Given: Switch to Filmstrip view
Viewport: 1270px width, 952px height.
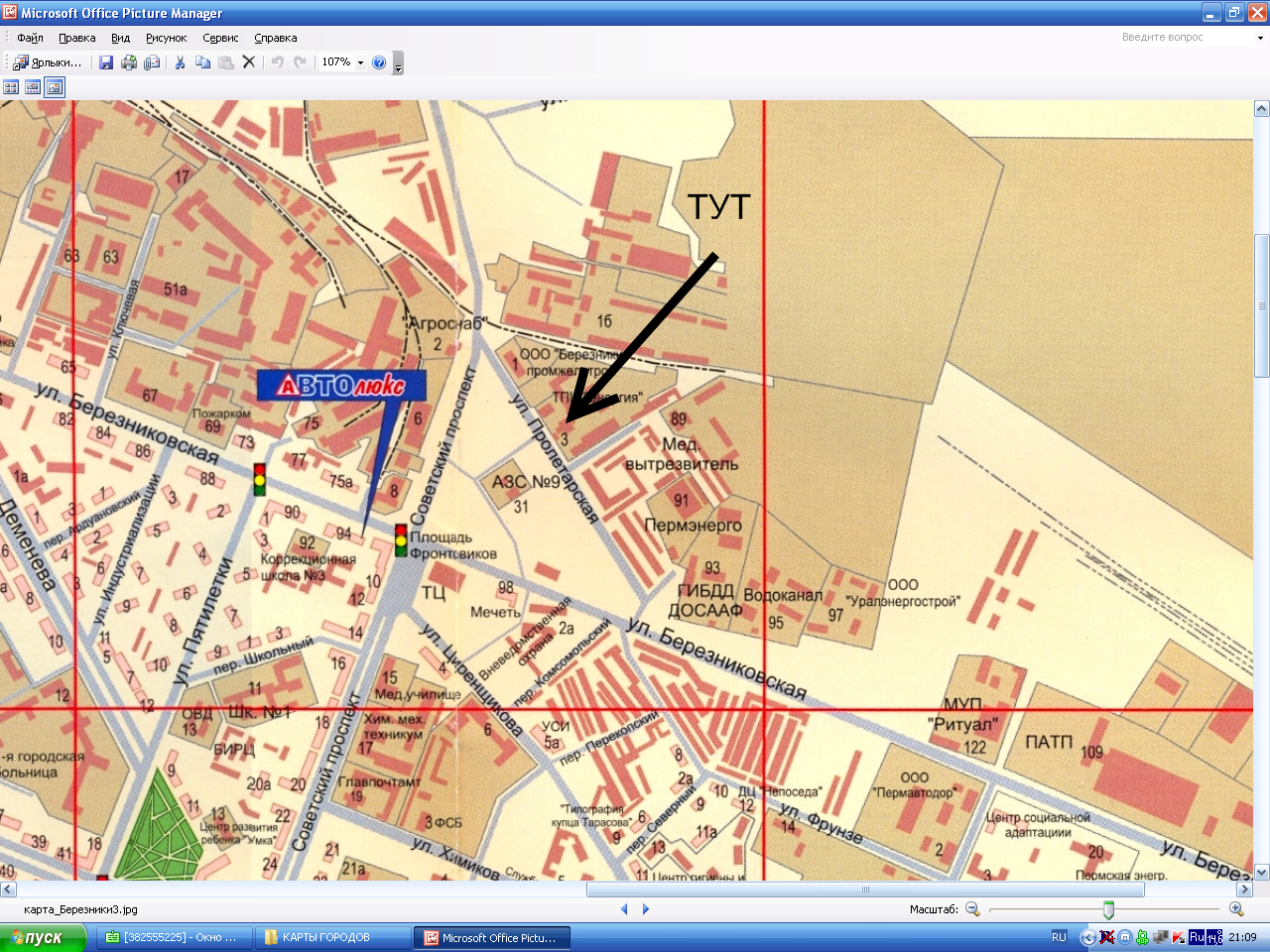Looking at the screenshot, I should (33, 87).
